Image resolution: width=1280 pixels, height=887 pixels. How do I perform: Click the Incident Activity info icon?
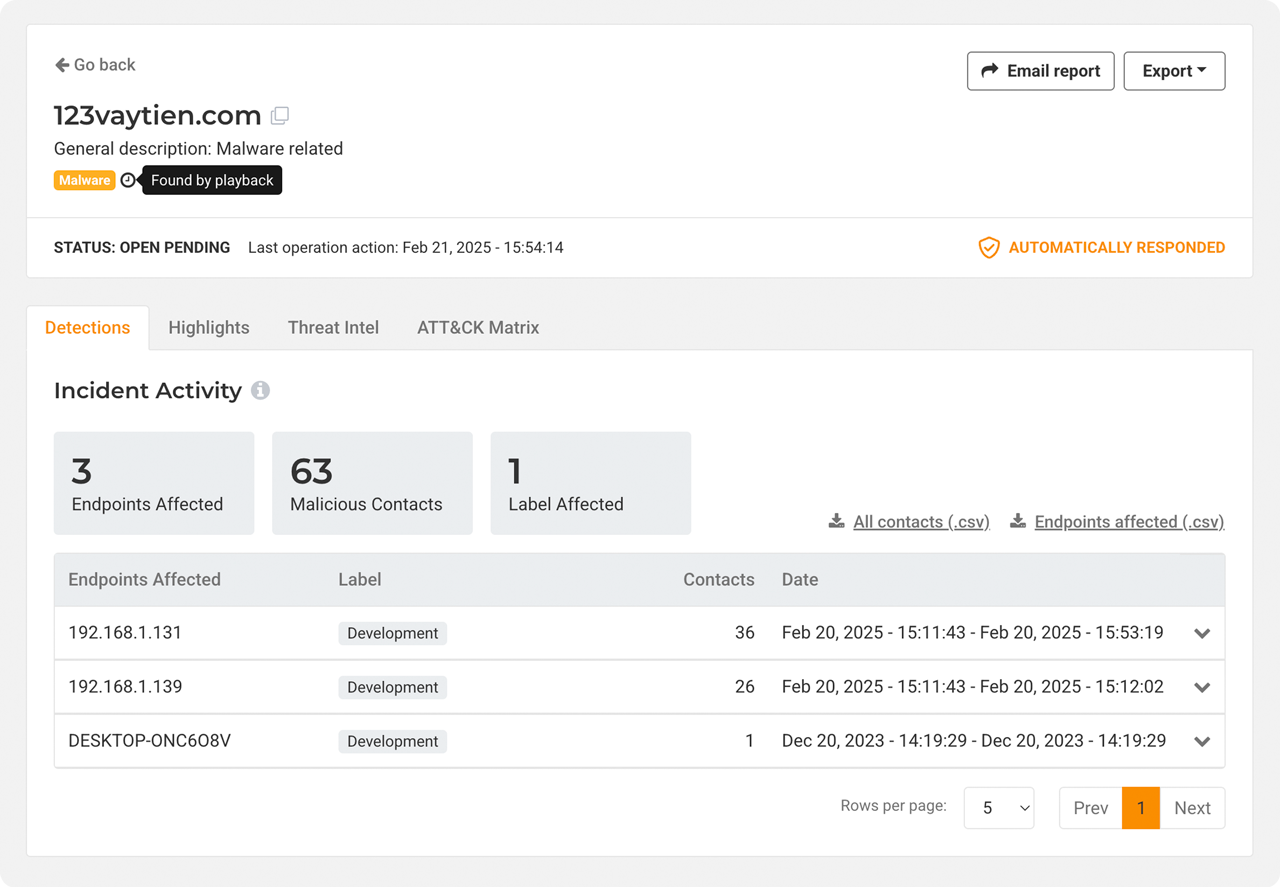[x=260, y=391]
